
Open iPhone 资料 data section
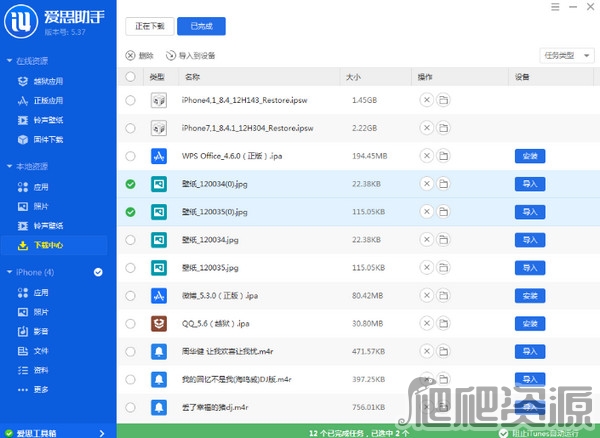tap(33, 370)
